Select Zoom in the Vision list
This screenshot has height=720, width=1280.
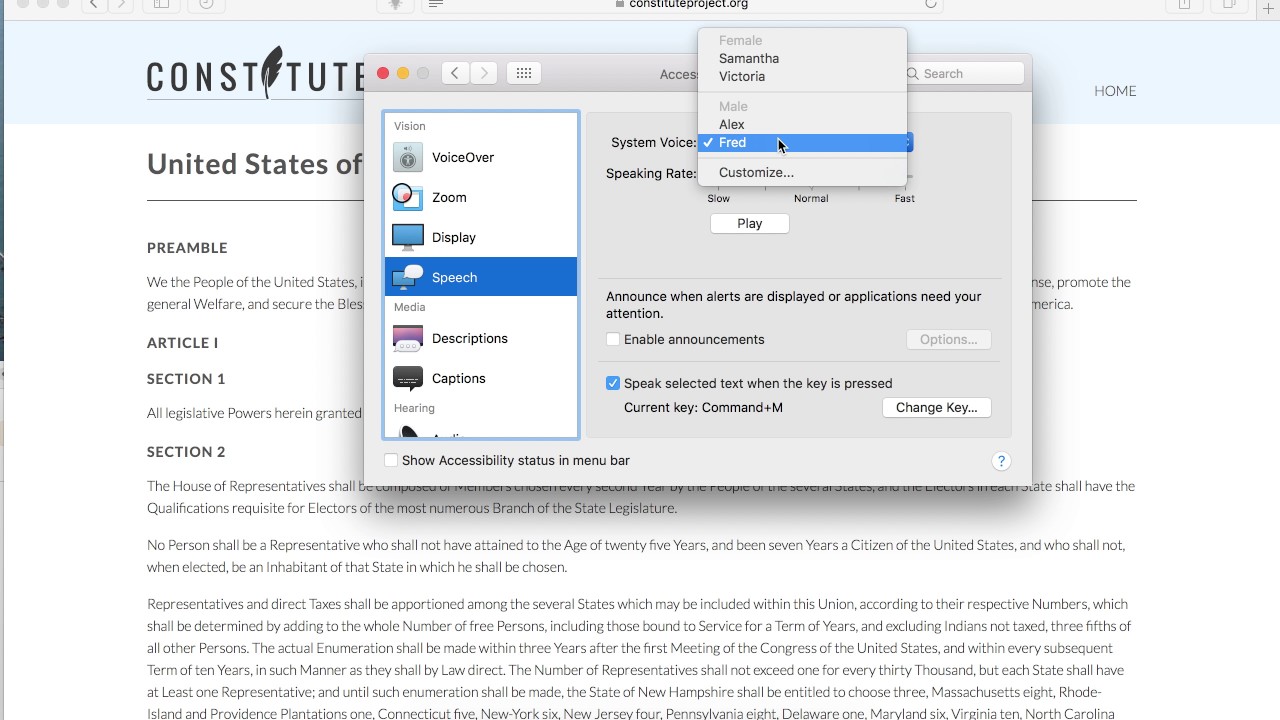481,197
